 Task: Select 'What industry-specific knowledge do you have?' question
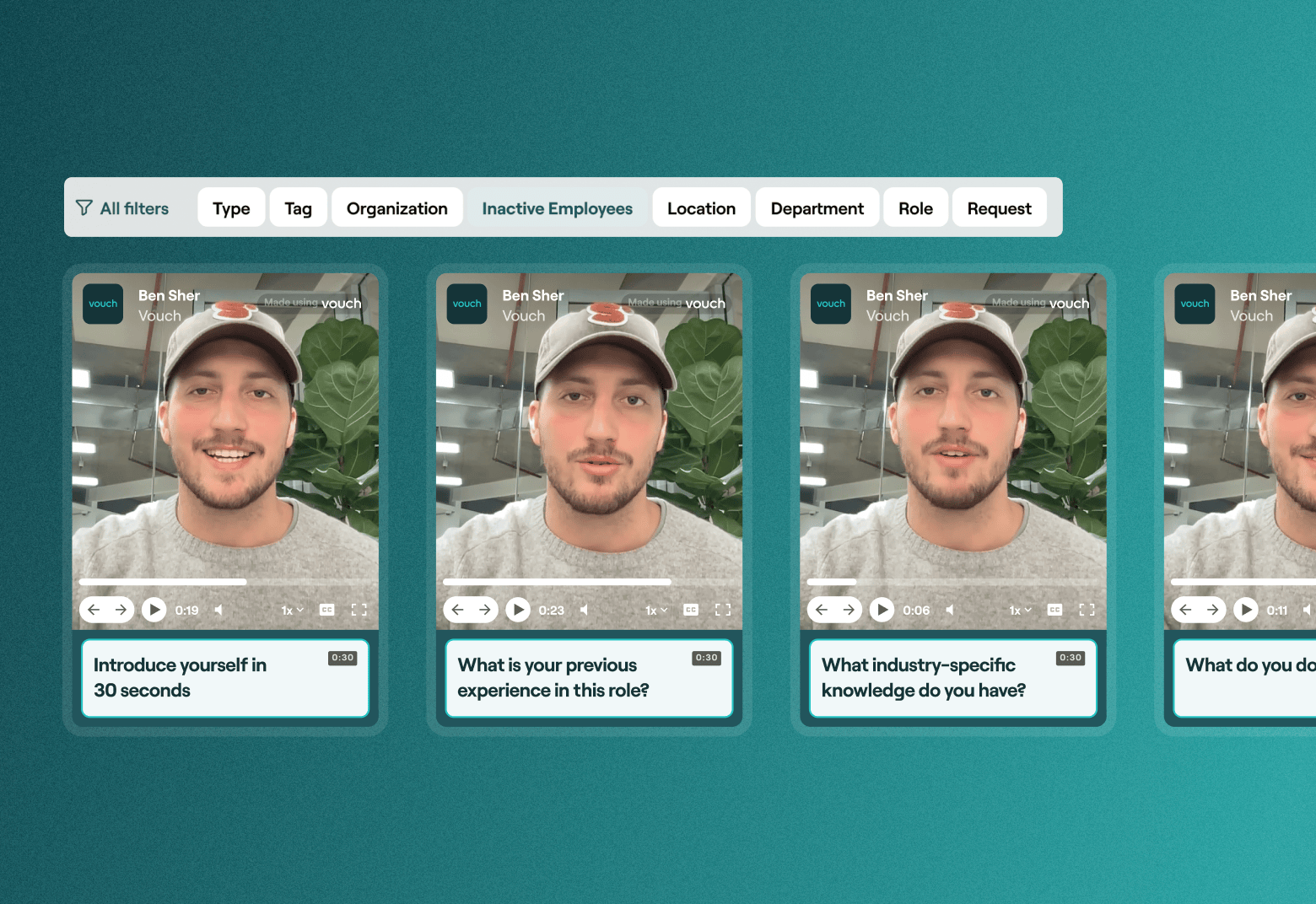(953, 678)
